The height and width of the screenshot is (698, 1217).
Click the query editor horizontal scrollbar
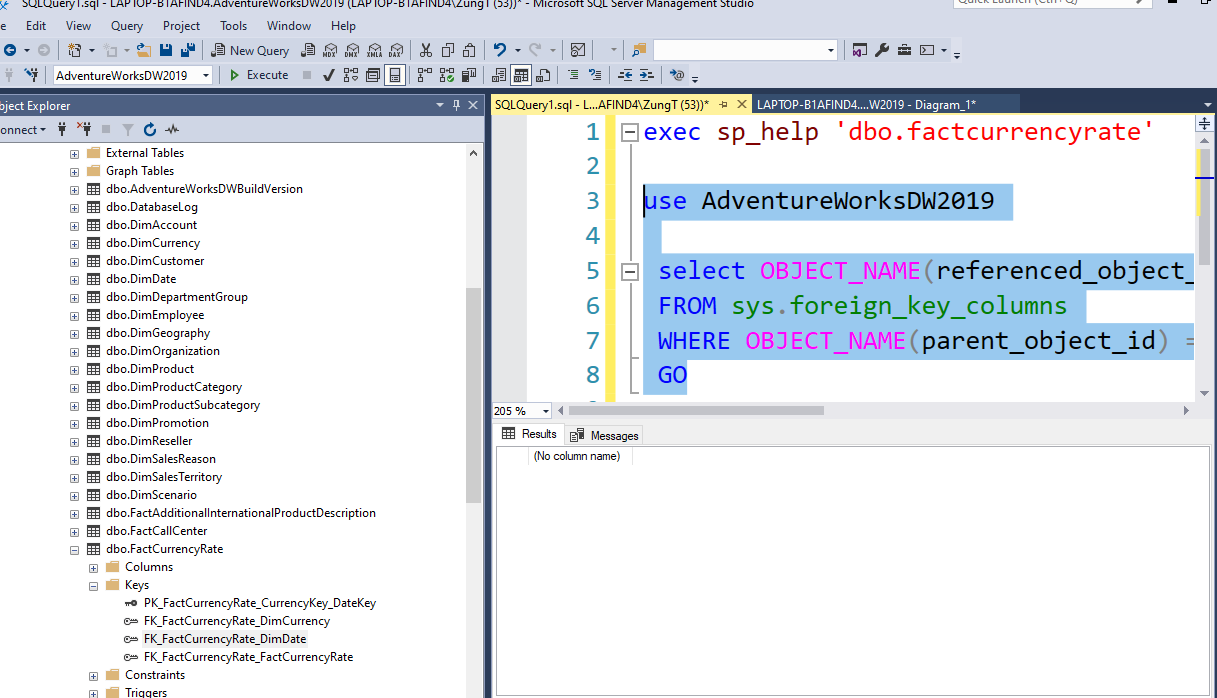tap(695, 411)
